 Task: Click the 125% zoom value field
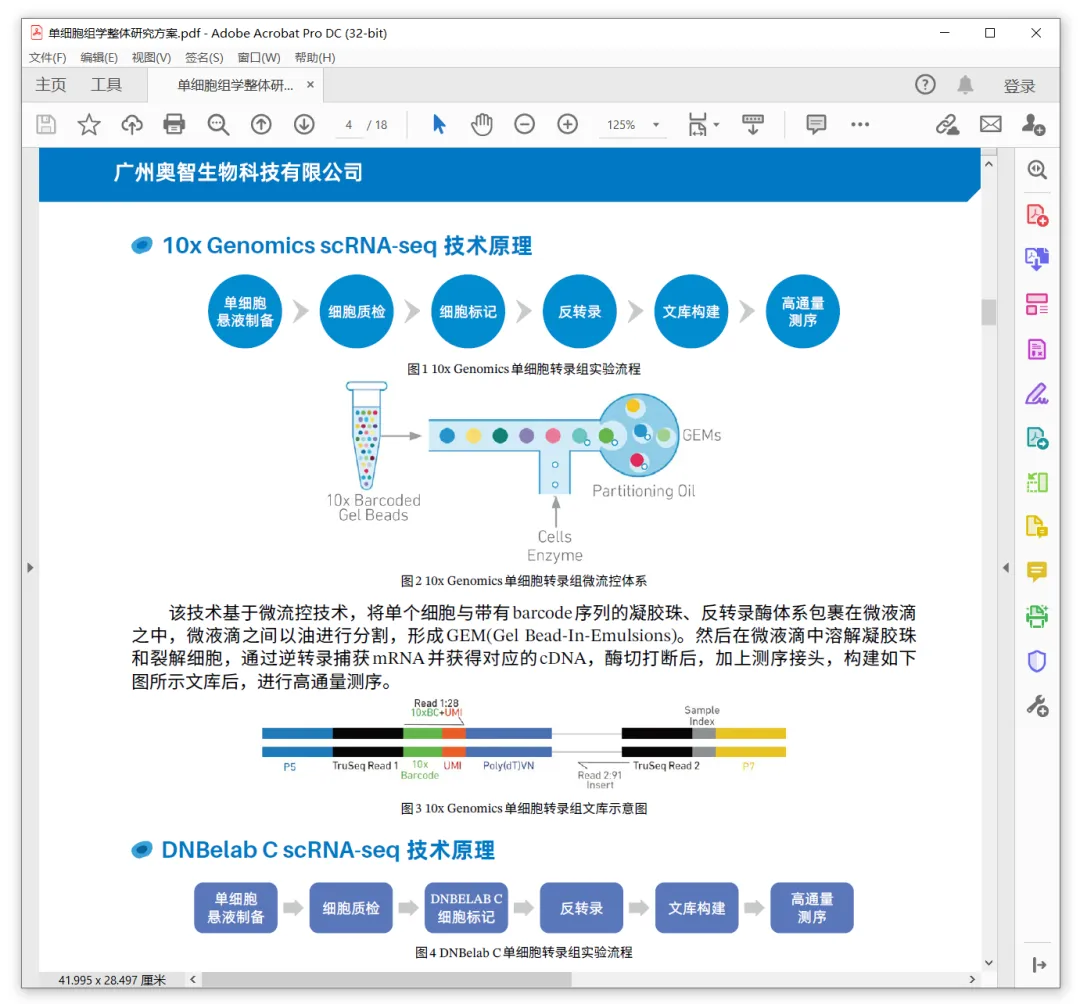pyautogui.click(x=621, y=125)
